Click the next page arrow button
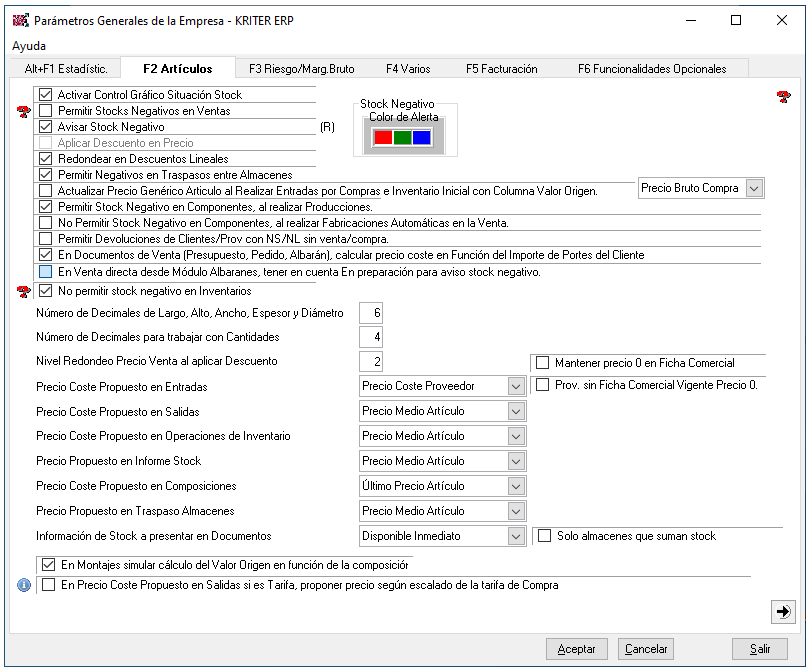The image size is (812, 672). (x=783, y=611)
